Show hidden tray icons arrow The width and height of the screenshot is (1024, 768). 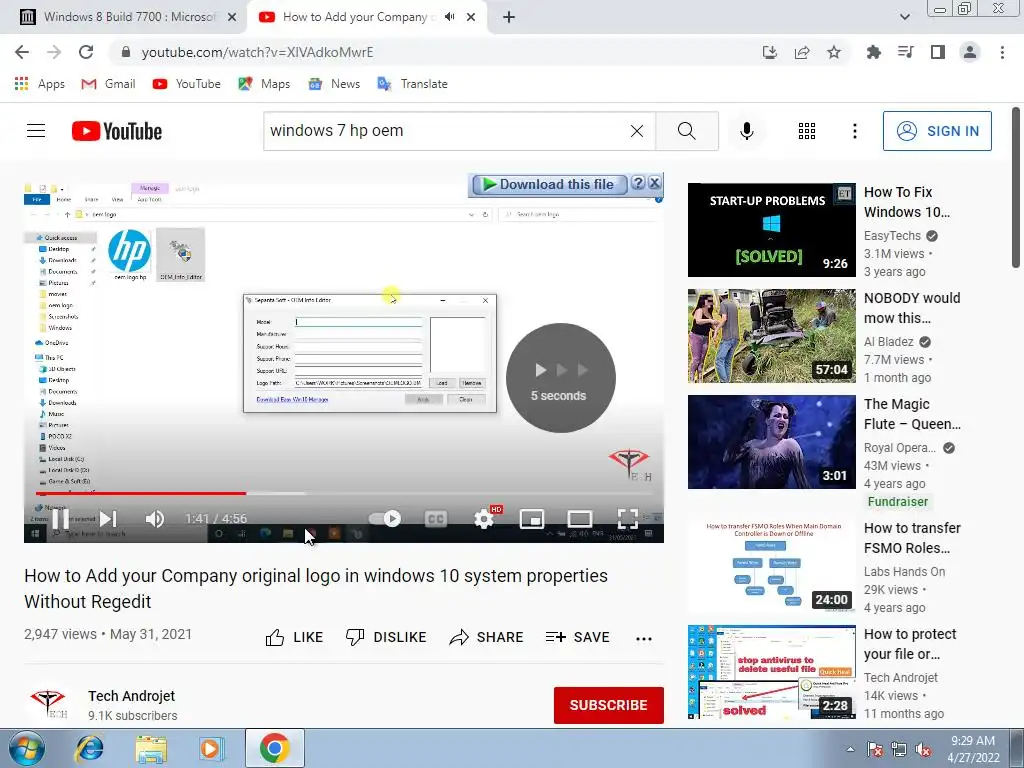pos(850,749)
